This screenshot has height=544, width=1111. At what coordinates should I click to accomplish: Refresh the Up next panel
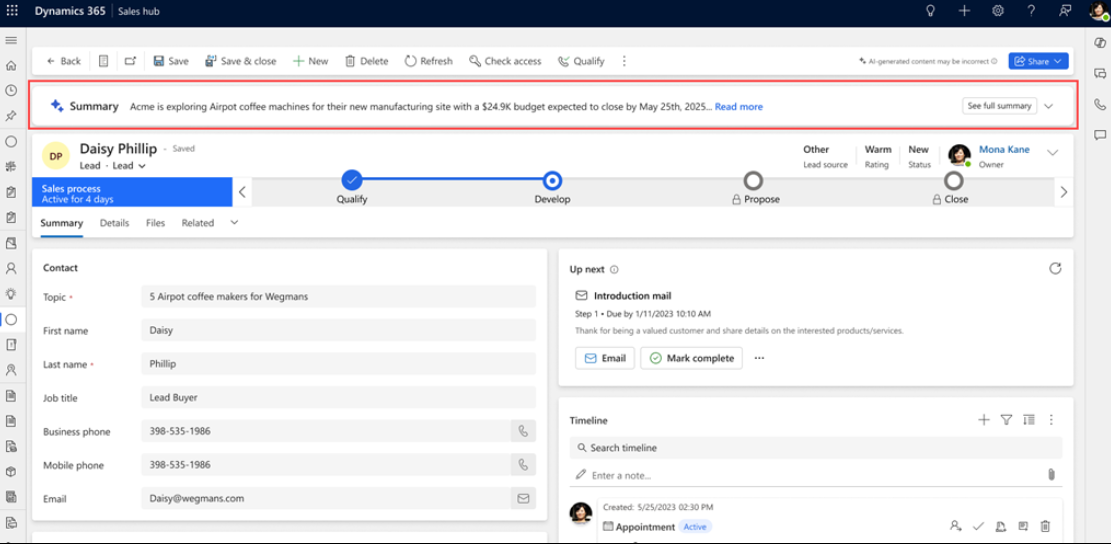[x=1054, y=269]
